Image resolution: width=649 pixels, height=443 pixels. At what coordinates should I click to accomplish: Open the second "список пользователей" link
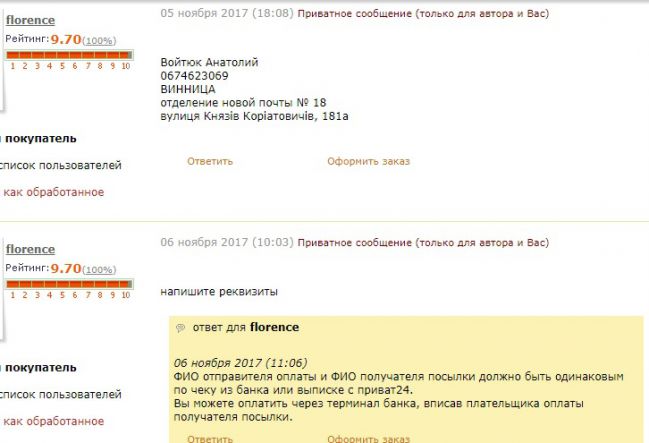coord(60,394)
